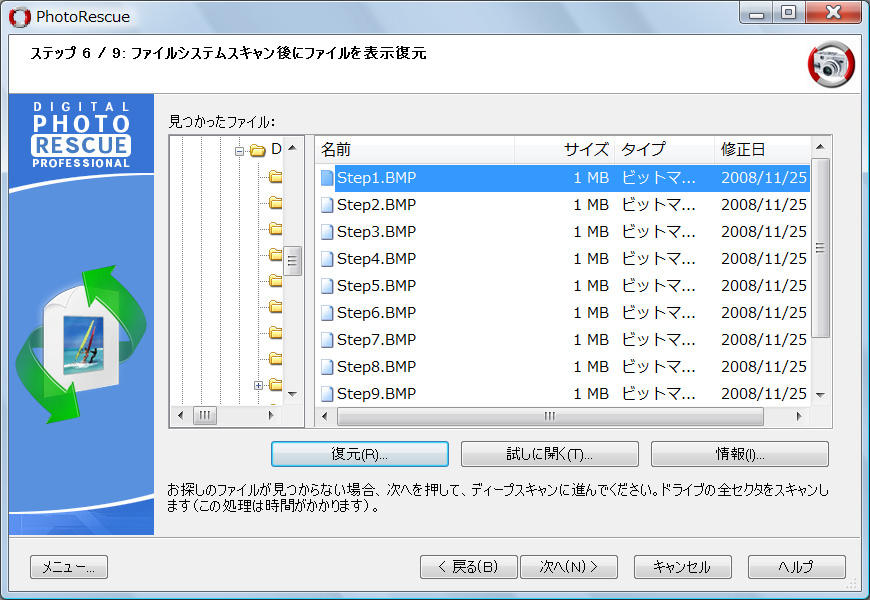This screenshot has width=870, height=600.
Task: Click folder tree horizontal scrollbar thumb
Action: click(205, 415)
